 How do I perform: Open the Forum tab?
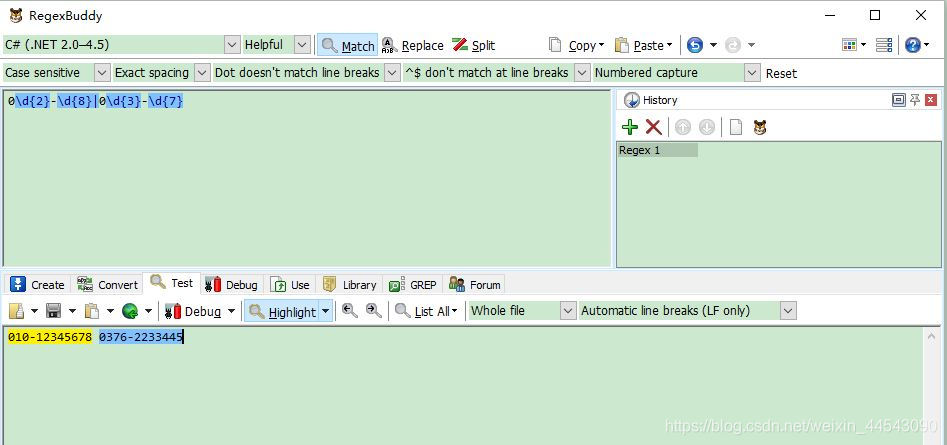pyautogui.click(x=475, y=284)
